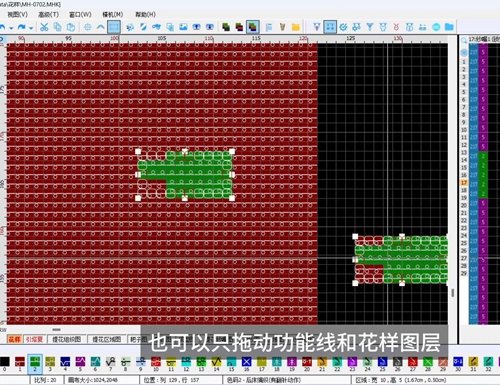500x385 pixels.
Task: Select row 17 in the right panel
Action: 464,183
